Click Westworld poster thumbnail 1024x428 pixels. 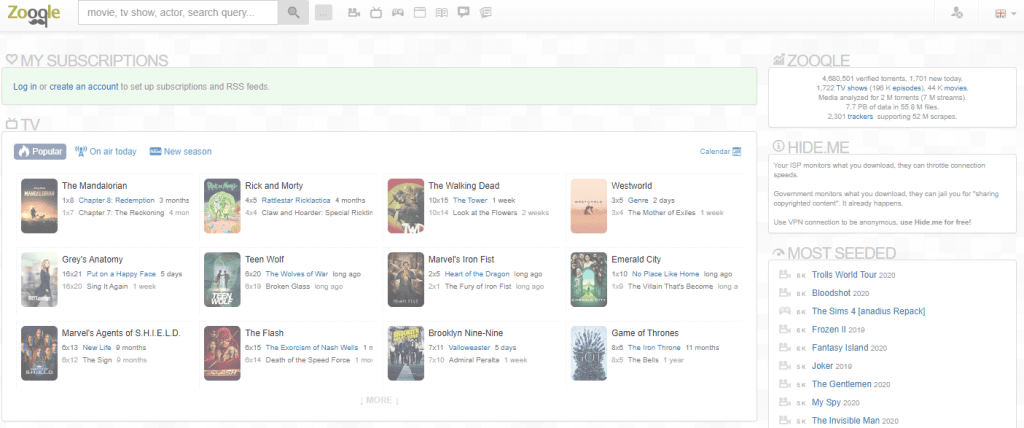(x=588, y=206)
